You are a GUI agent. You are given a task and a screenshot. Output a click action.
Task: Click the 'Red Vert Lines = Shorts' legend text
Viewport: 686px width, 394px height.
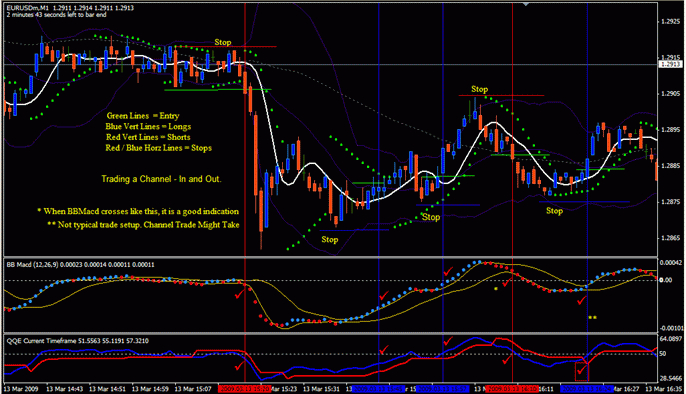[x=148, y=137]
